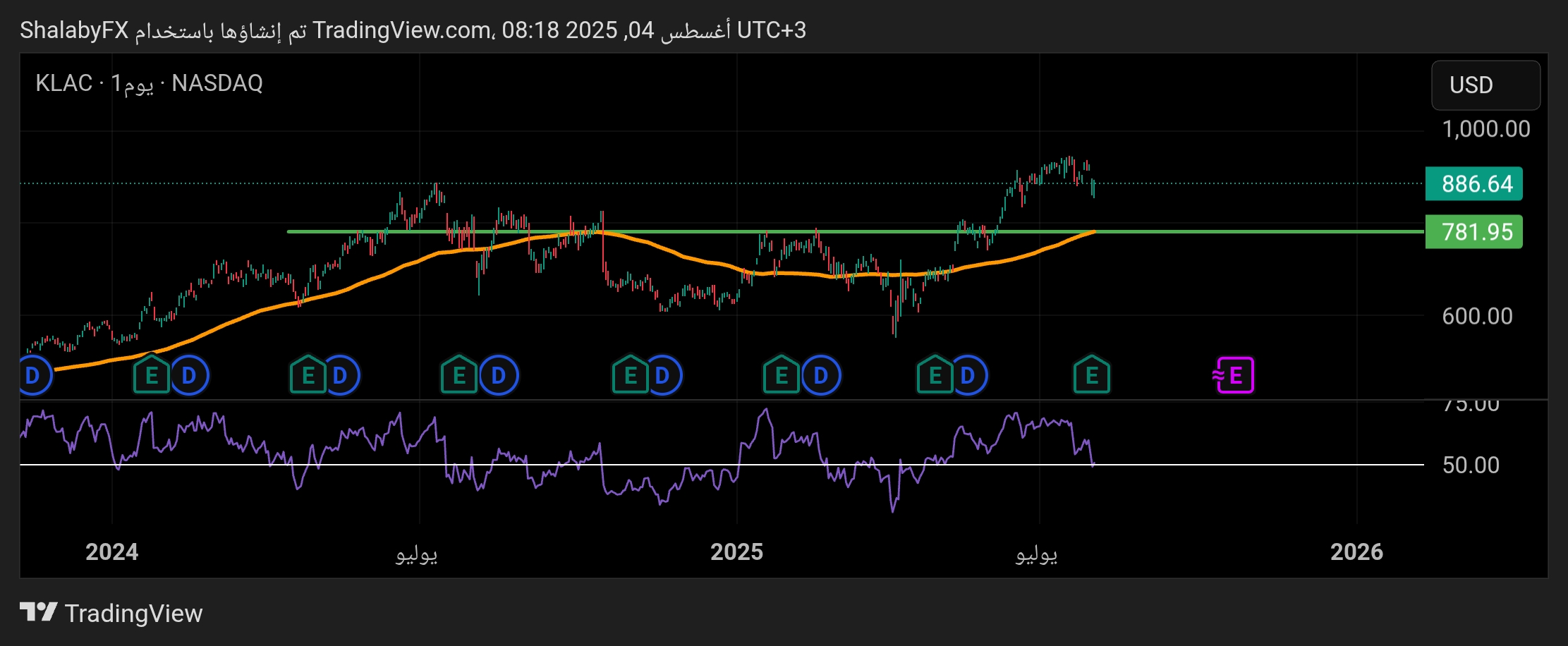Click the 2024 label on time axis
Screen dimensions: 1568x646
111,551
